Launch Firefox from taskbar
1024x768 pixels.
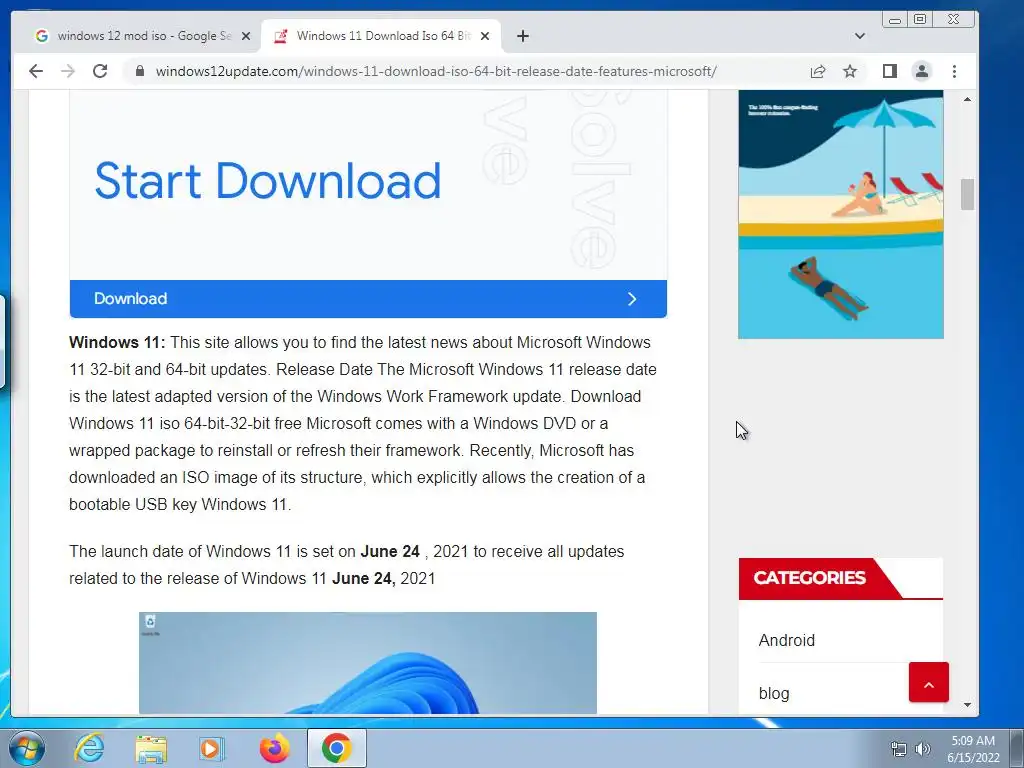click(274, 748)
